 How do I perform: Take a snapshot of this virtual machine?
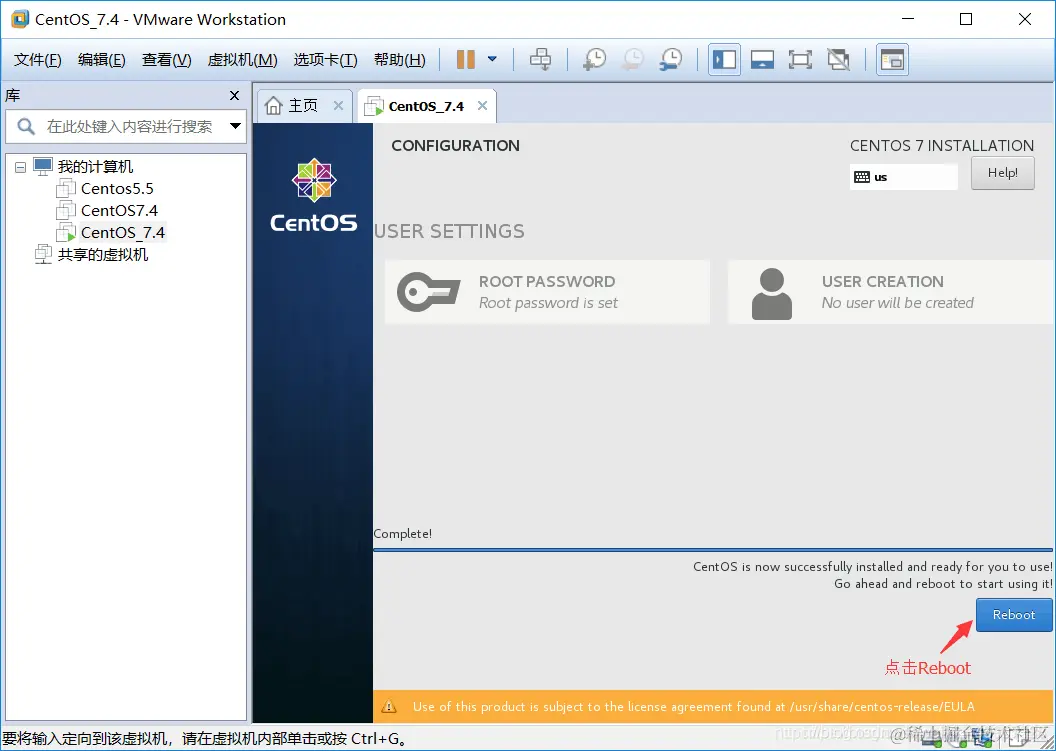594,59
